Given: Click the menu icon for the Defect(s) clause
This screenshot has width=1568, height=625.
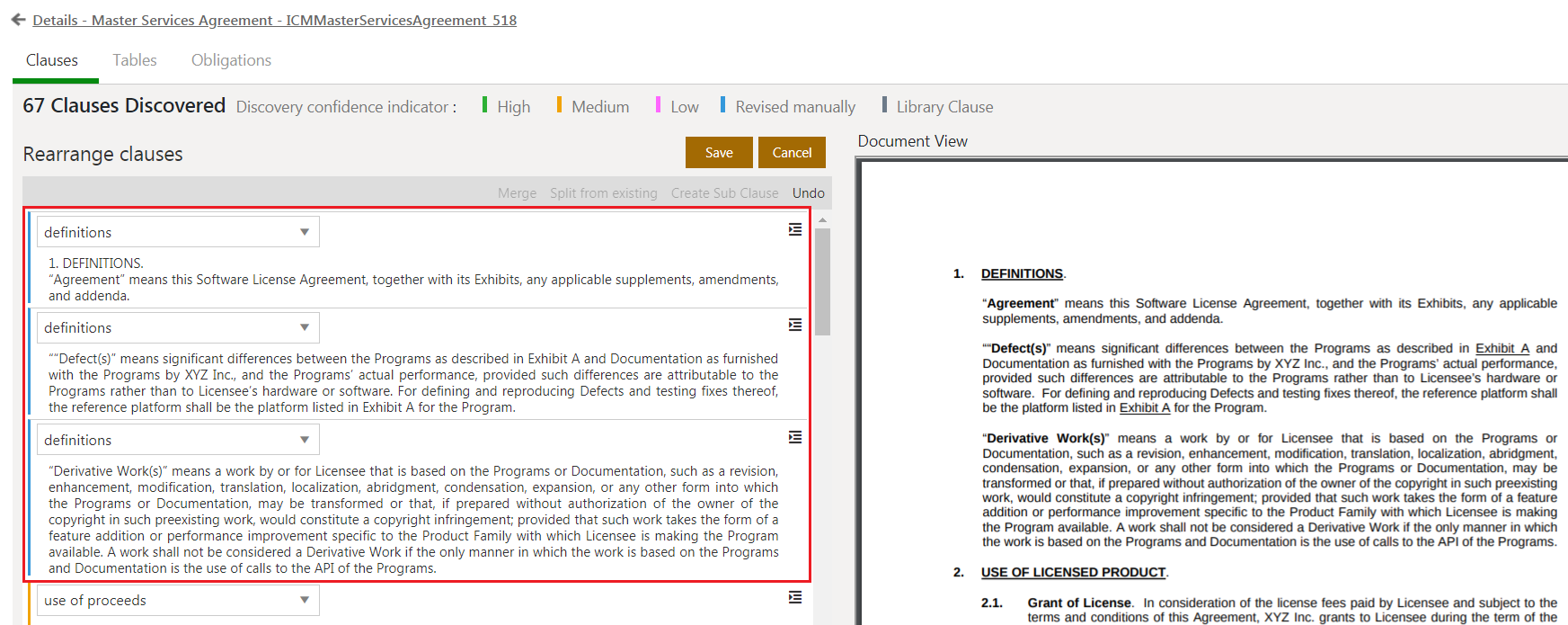Looking at the screenshot, I should (795, 325).
